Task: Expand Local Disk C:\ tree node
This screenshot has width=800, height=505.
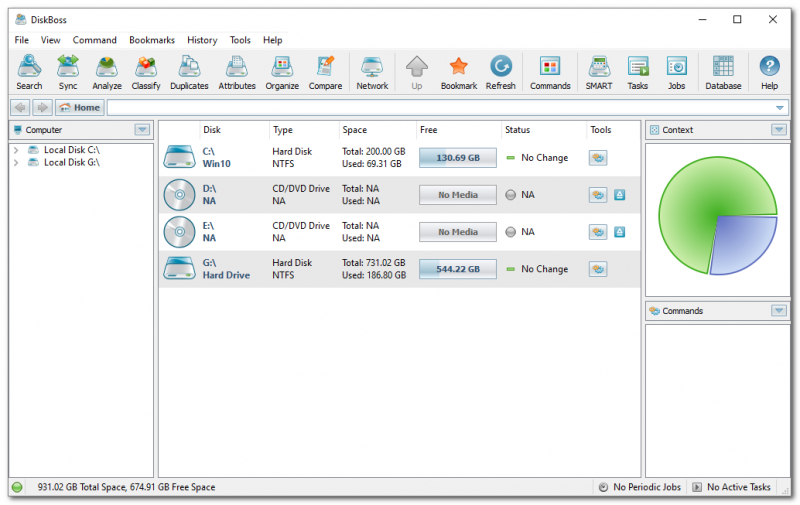Action: [x=16, y=150]
